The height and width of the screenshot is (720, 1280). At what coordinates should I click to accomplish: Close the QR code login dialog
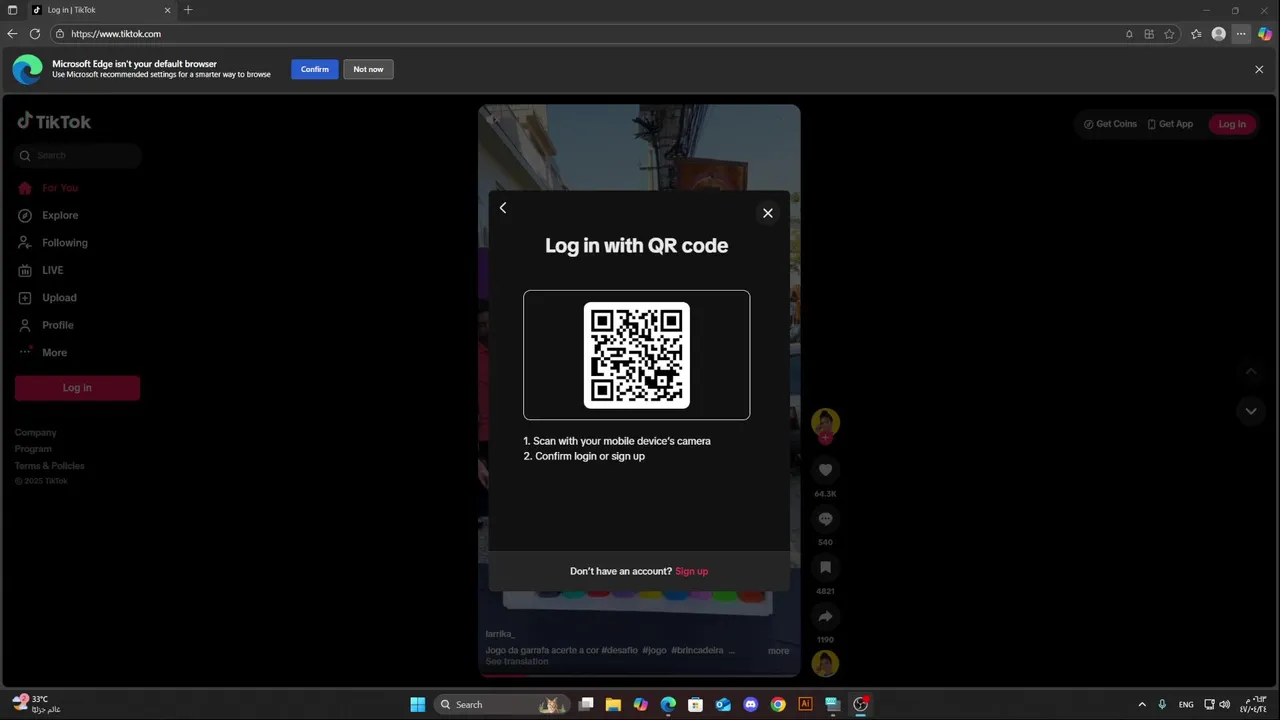point(768,213)
